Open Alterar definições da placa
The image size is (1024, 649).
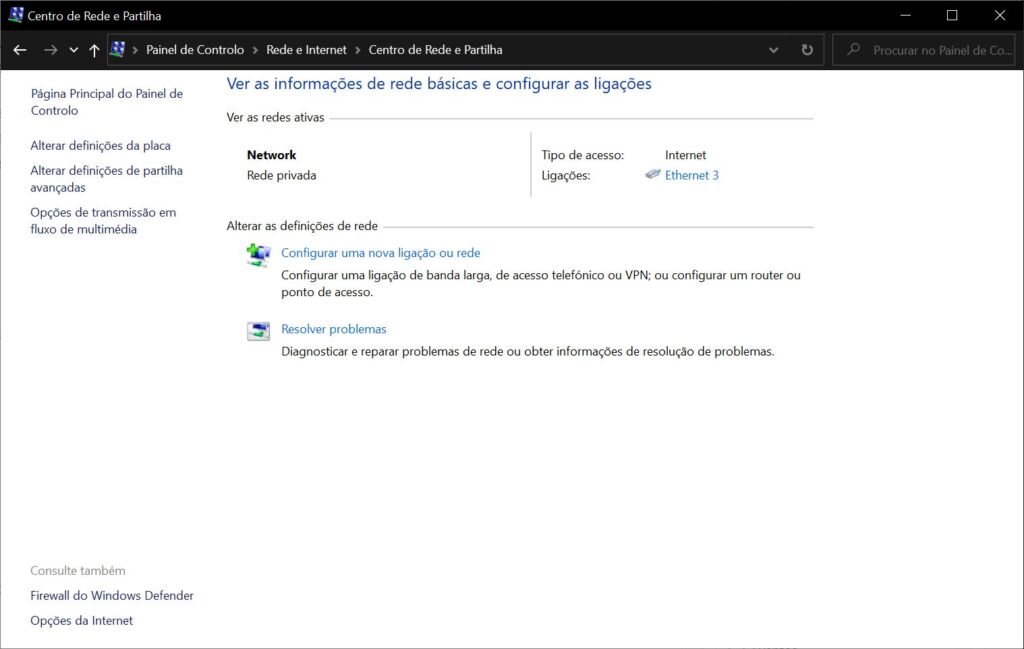click(100, 146)
